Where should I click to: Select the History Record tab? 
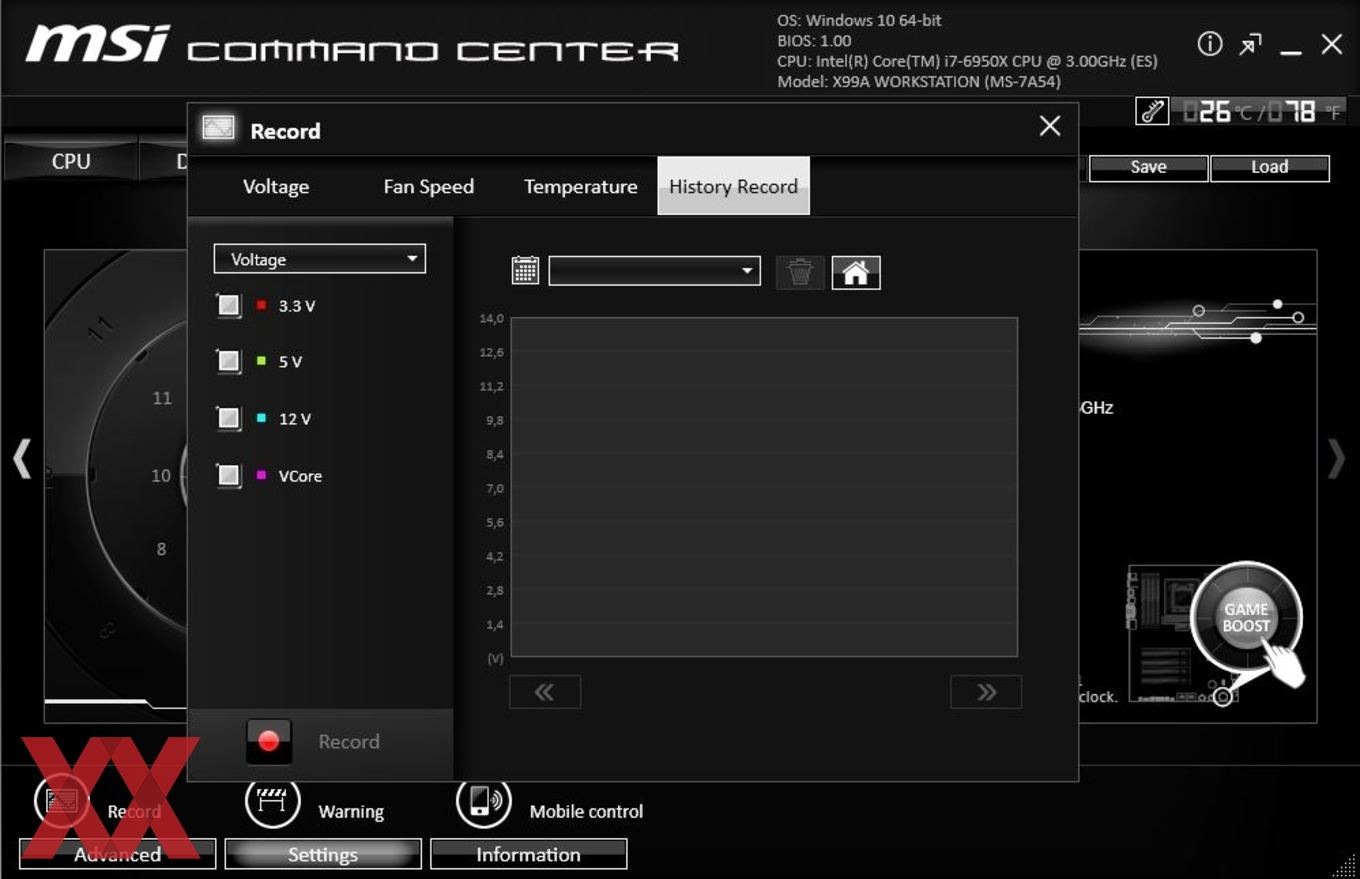click(x=733, y=186)
